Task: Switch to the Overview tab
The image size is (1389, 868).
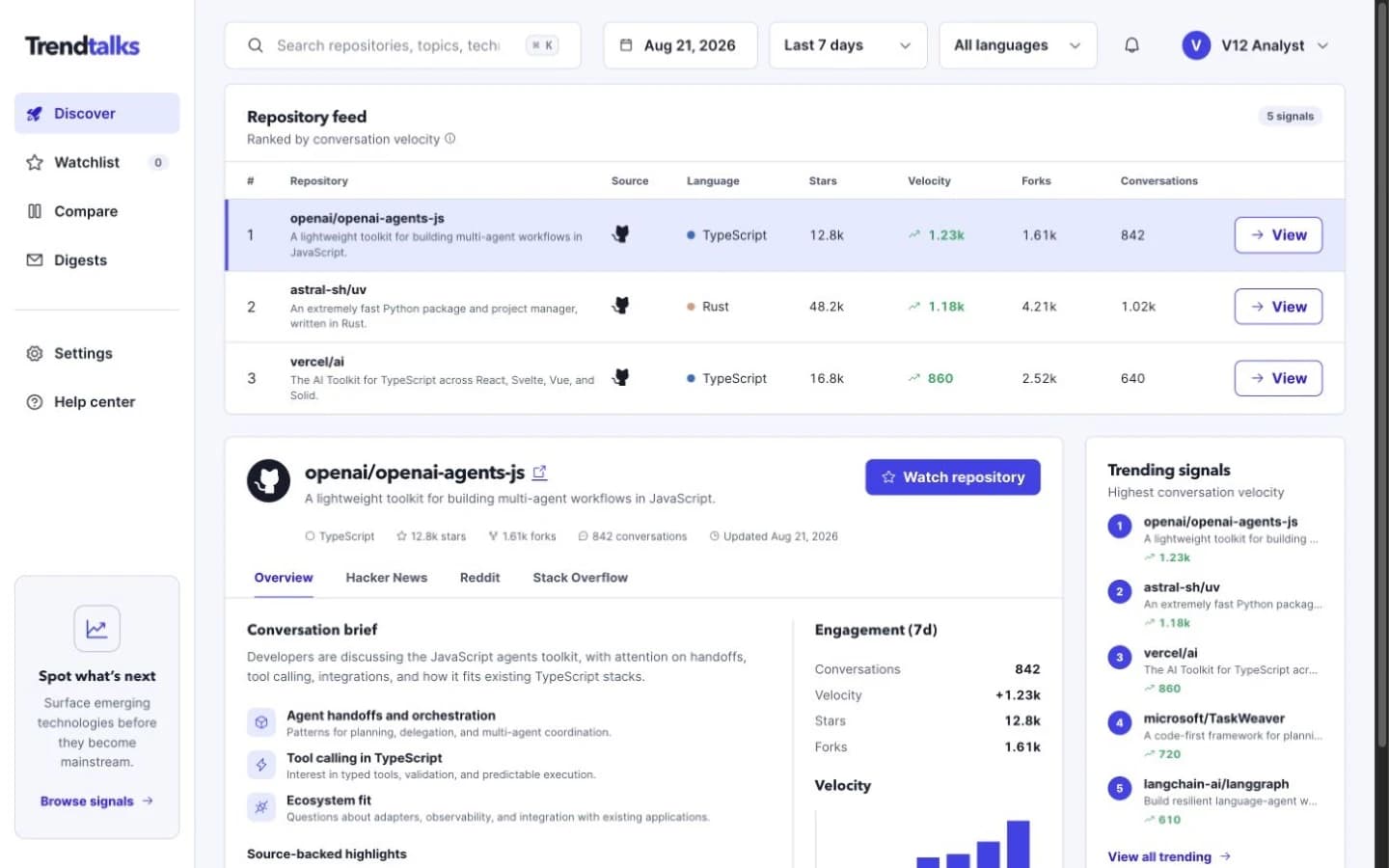Action: click(284, 578)
